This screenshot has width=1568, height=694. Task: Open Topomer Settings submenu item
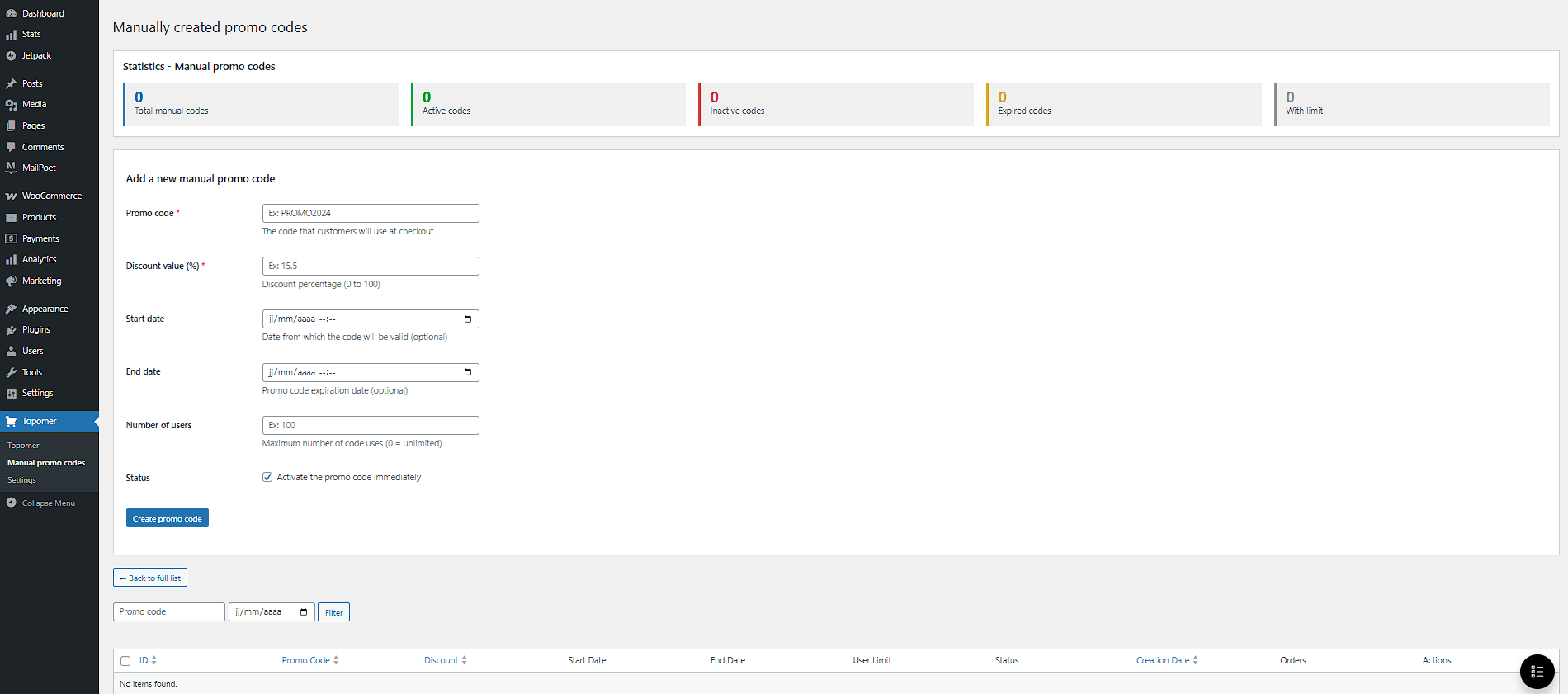(x=21, y=480)
